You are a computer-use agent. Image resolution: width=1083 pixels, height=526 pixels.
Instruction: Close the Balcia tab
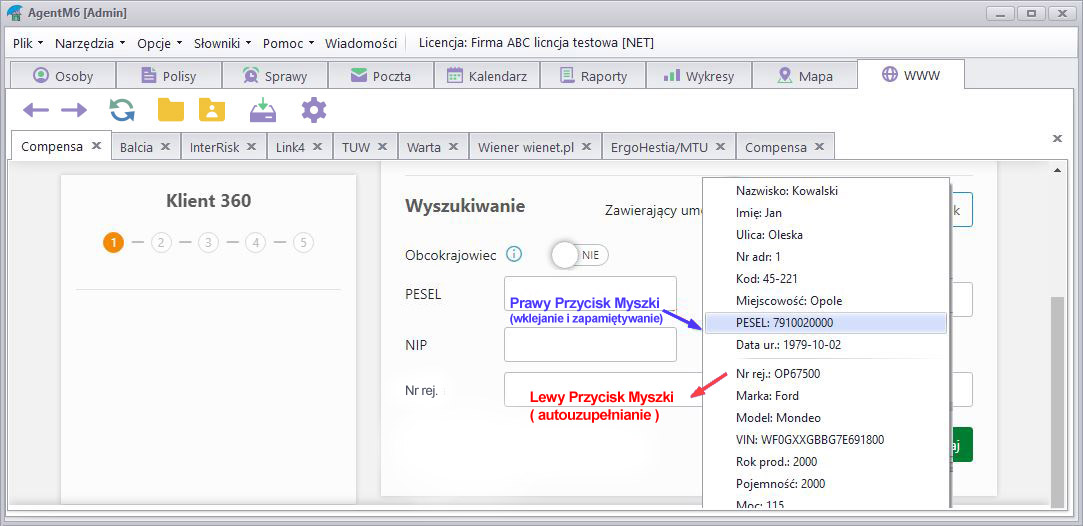[166, 146]
